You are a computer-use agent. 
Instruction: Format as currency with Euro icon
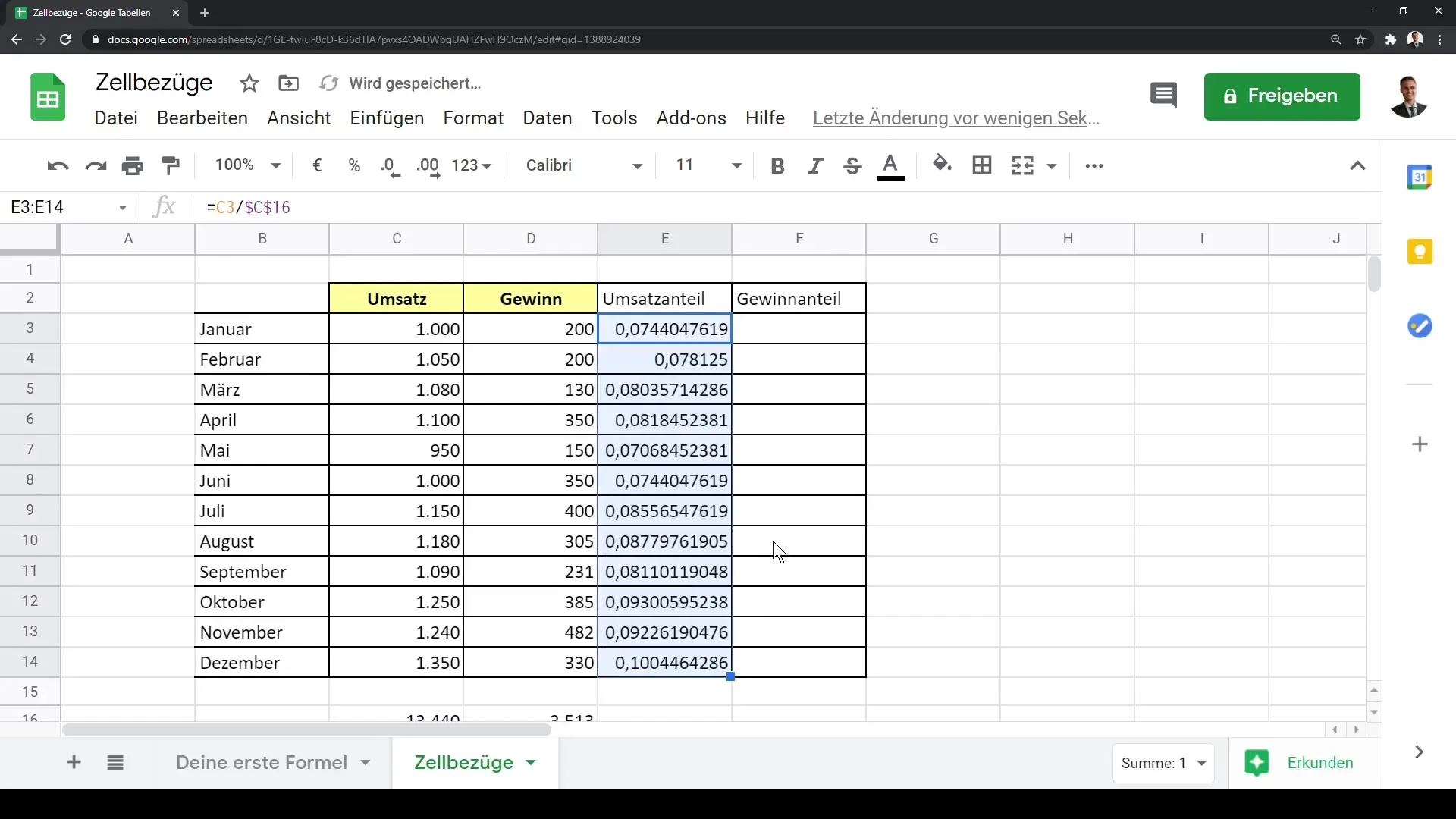(x=317, y=165)
